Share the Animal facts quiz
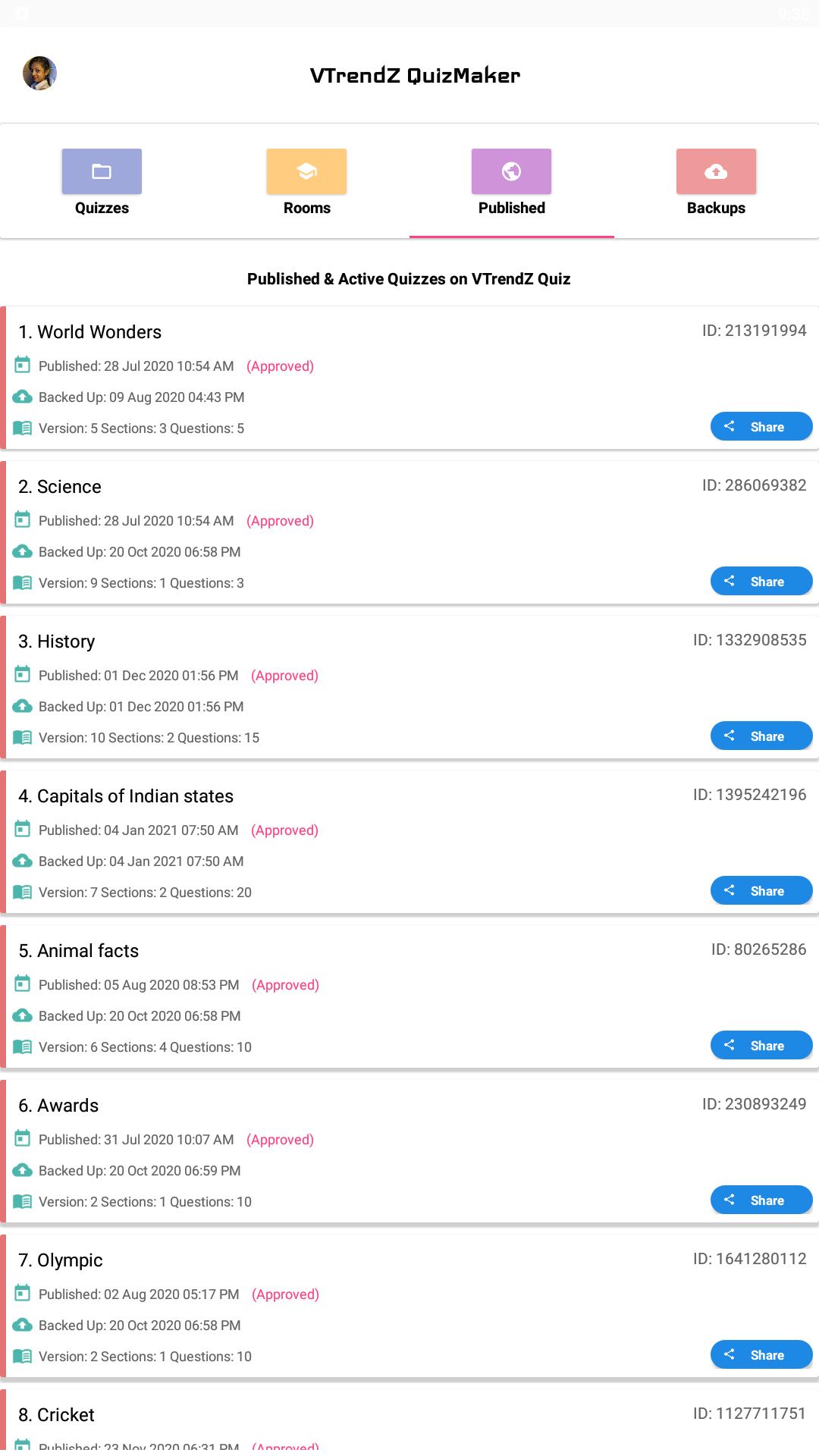 click(761, 1046)
